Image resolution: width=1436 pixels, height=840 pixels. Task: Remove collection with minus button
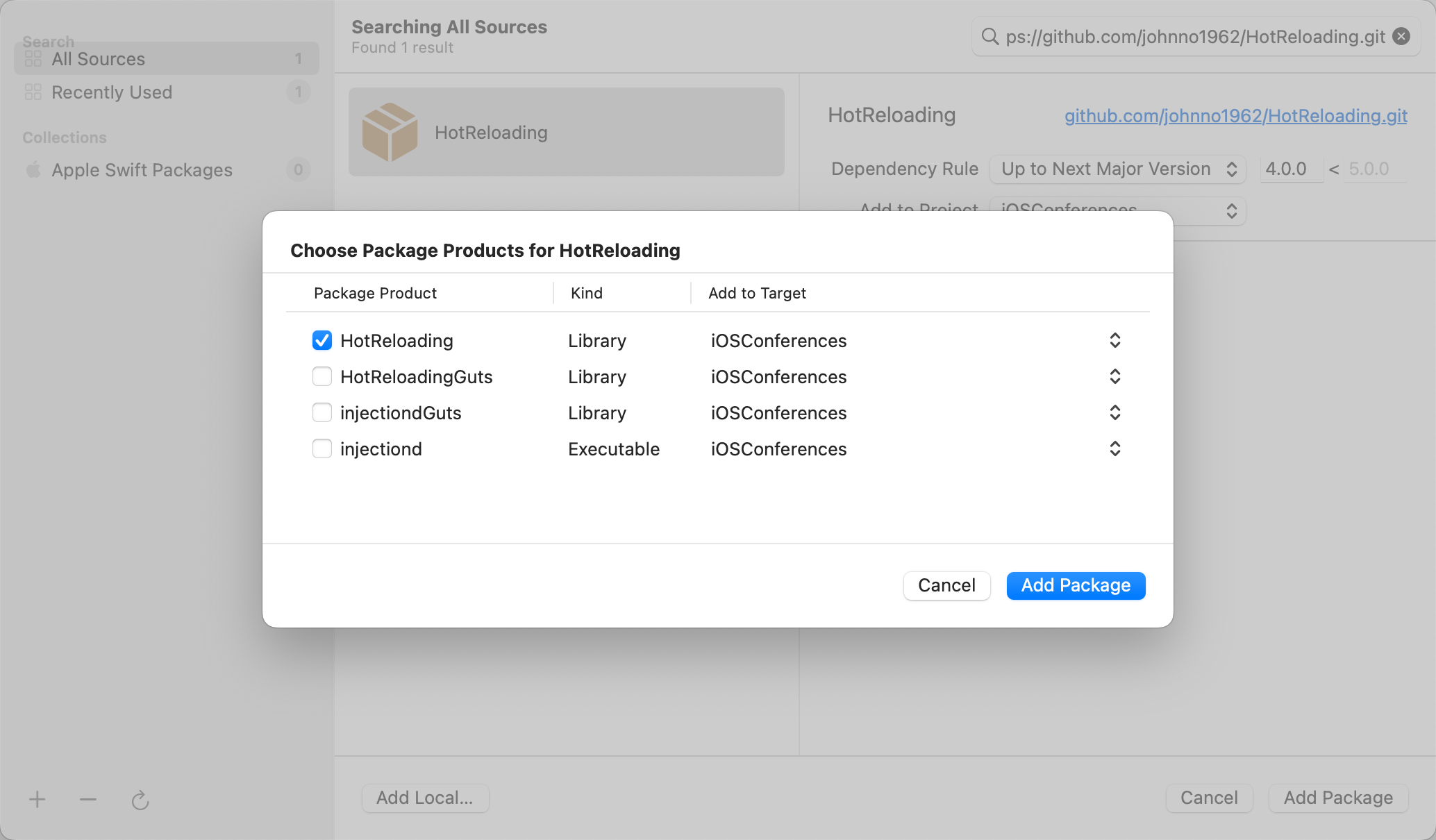88,800
